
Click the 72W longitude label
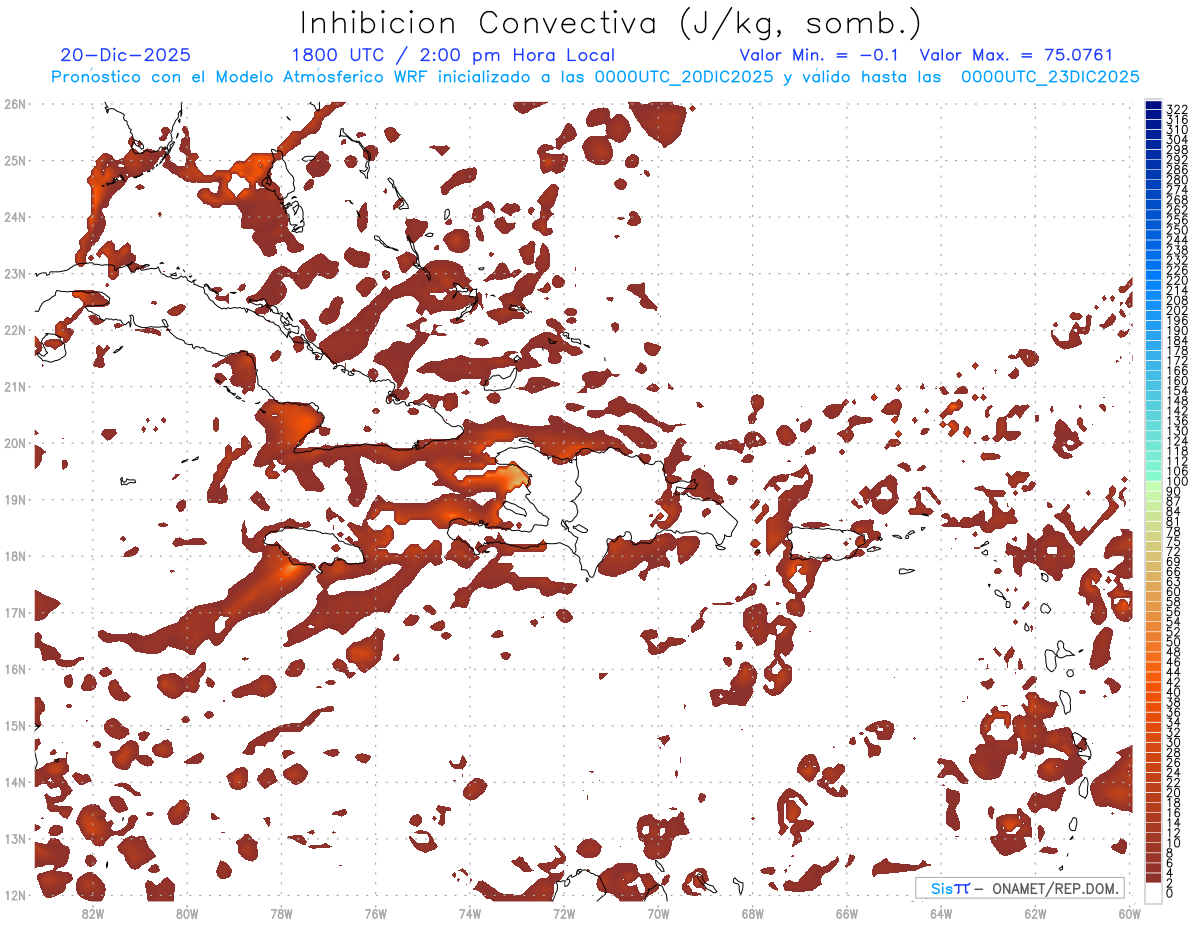[x=564, y=913]
